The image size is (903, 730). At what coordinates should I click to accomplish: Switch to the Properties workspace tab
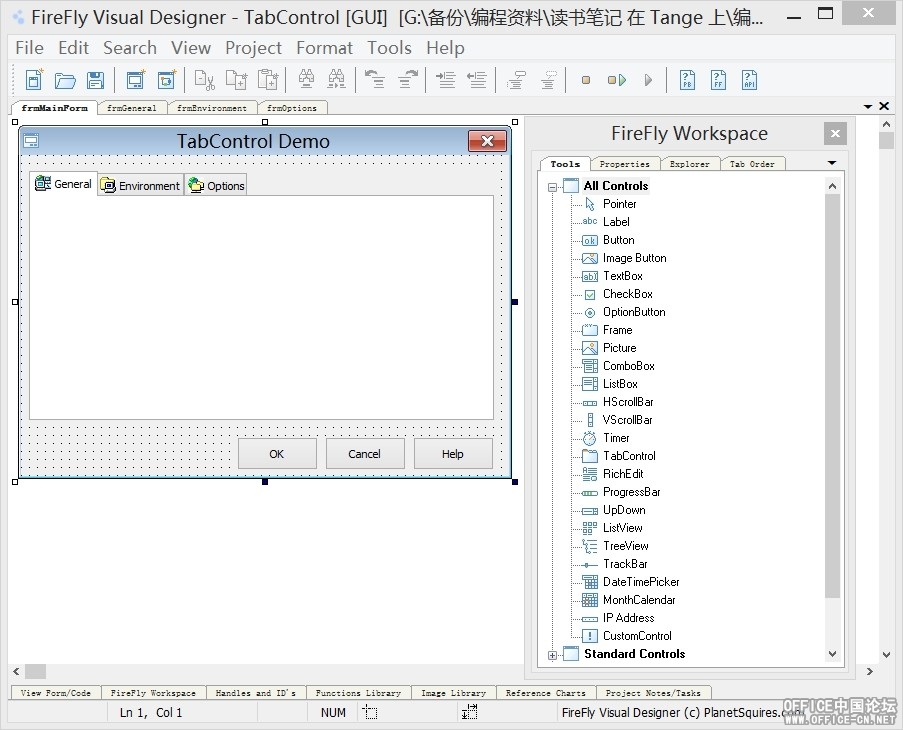coord(625,164)
